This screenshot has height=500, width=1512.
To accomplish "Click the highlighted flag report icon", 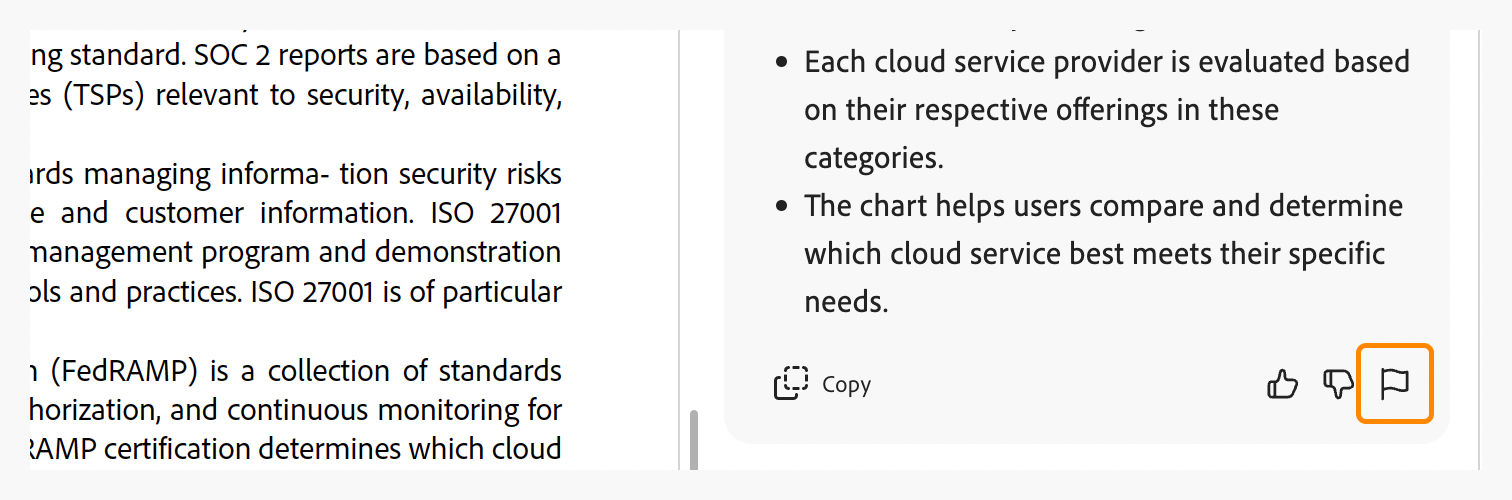I will point(1394,383).
